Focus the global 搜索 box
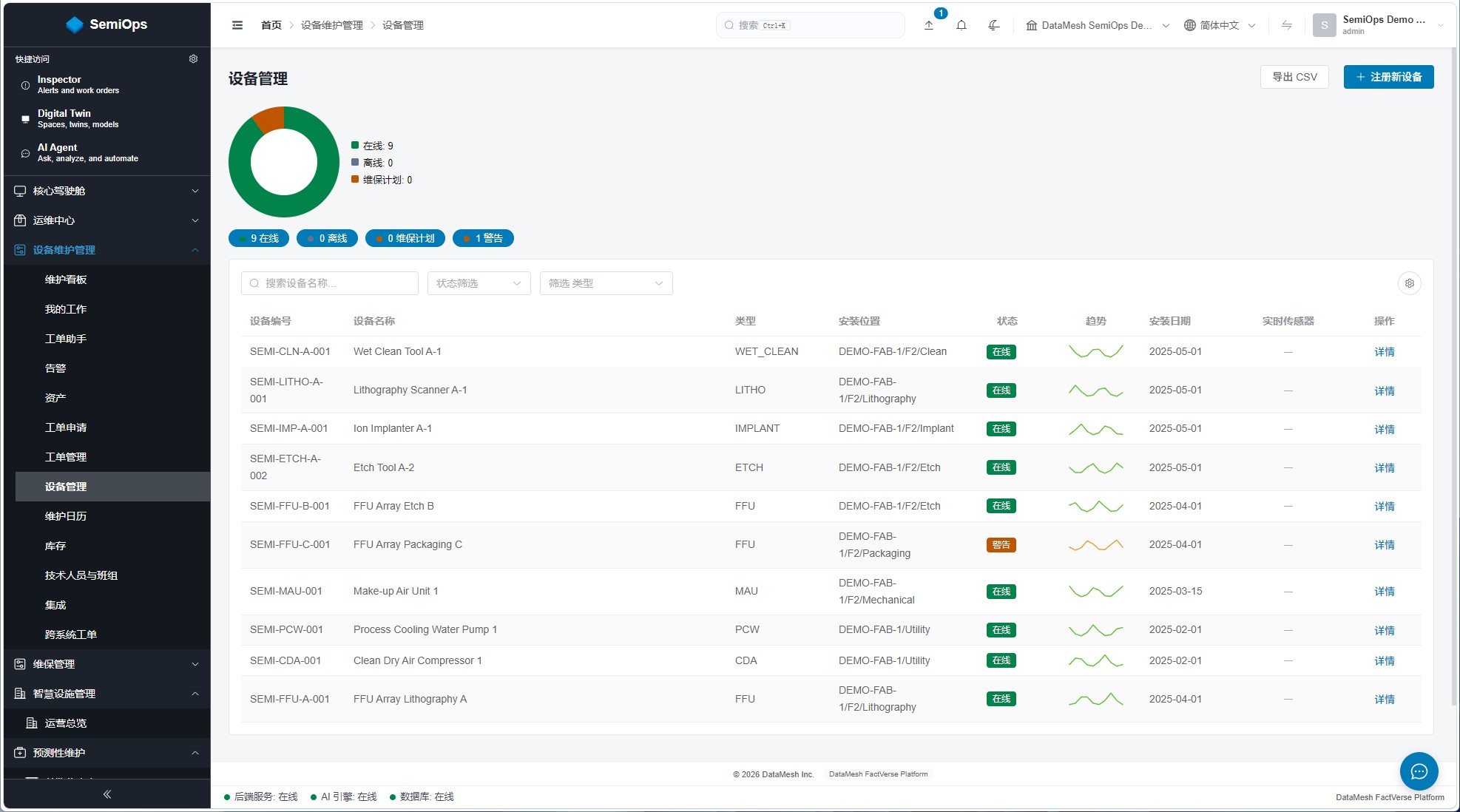 810,25
